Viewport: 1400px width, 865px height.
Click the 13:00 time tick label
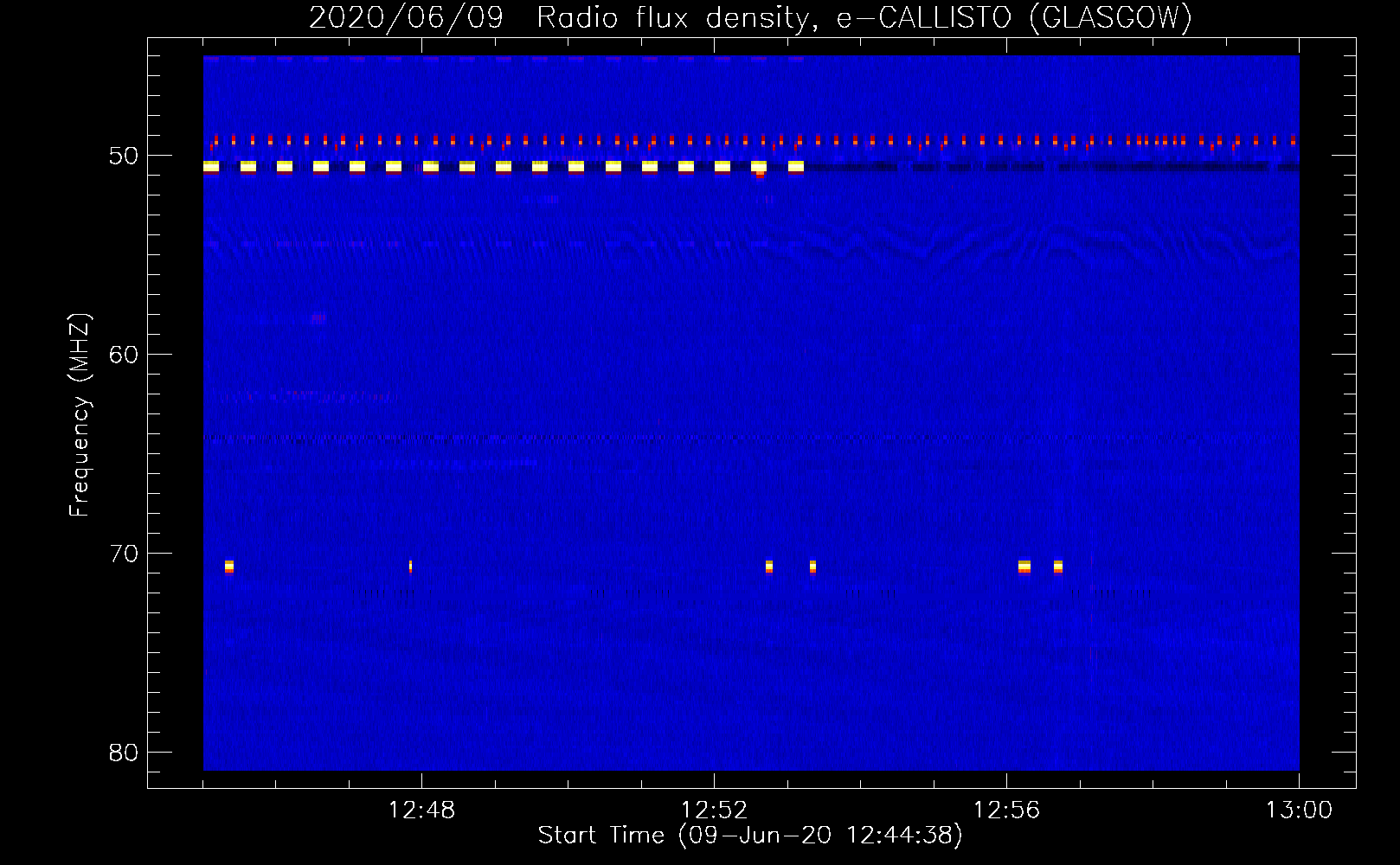tap(1299, 811)
